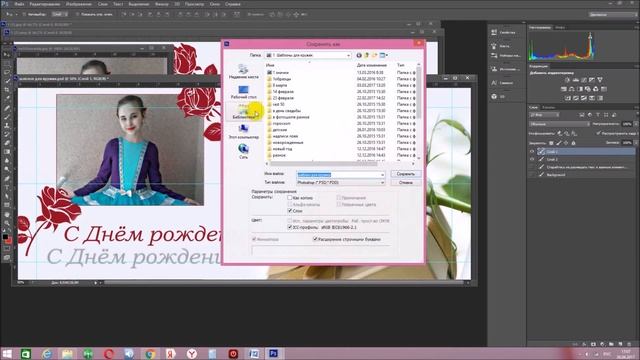
Task: Select the 'гороскоп' folder
Action: click(281, 123)
